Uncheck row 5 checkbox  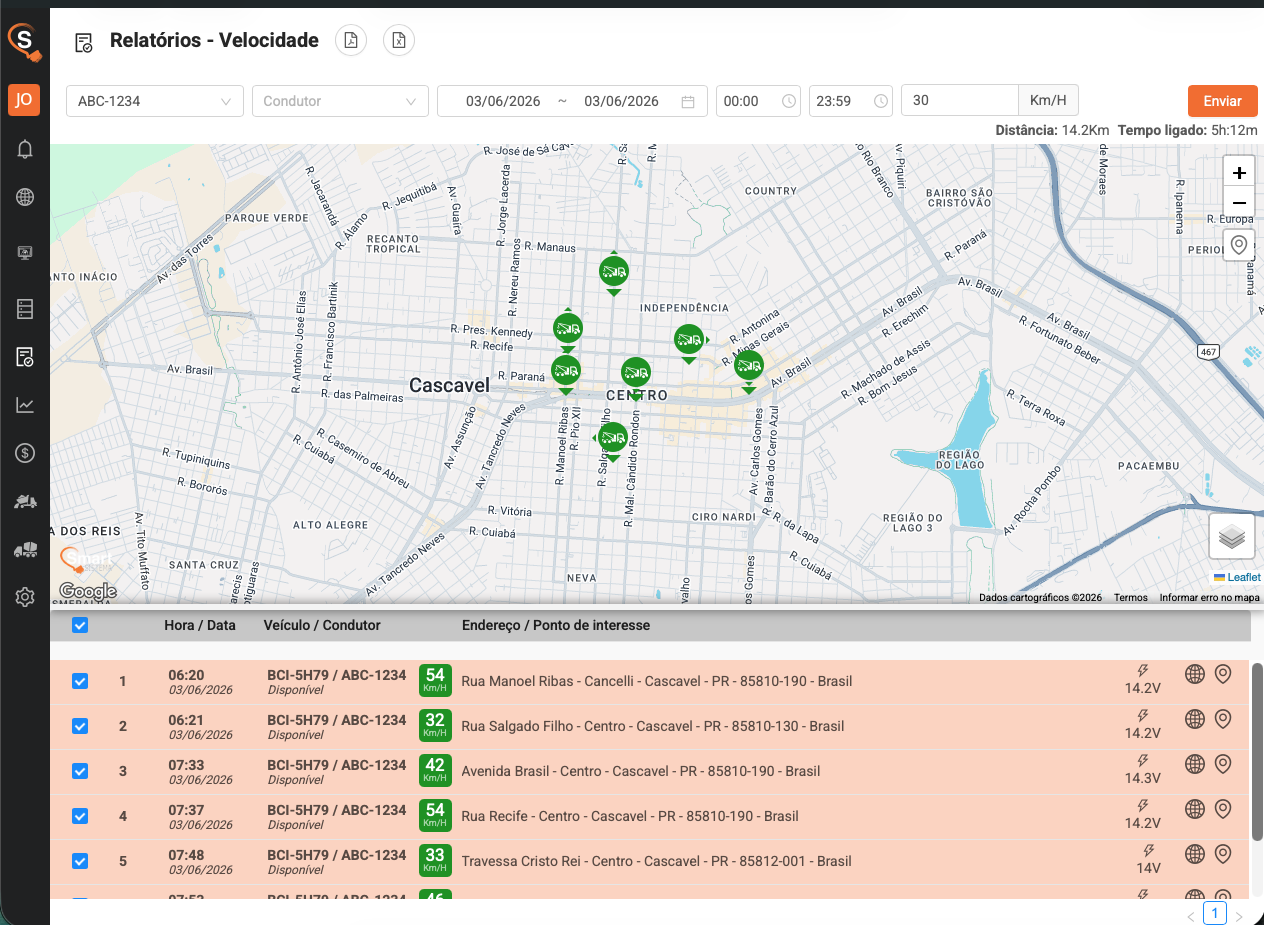(80, 861)
